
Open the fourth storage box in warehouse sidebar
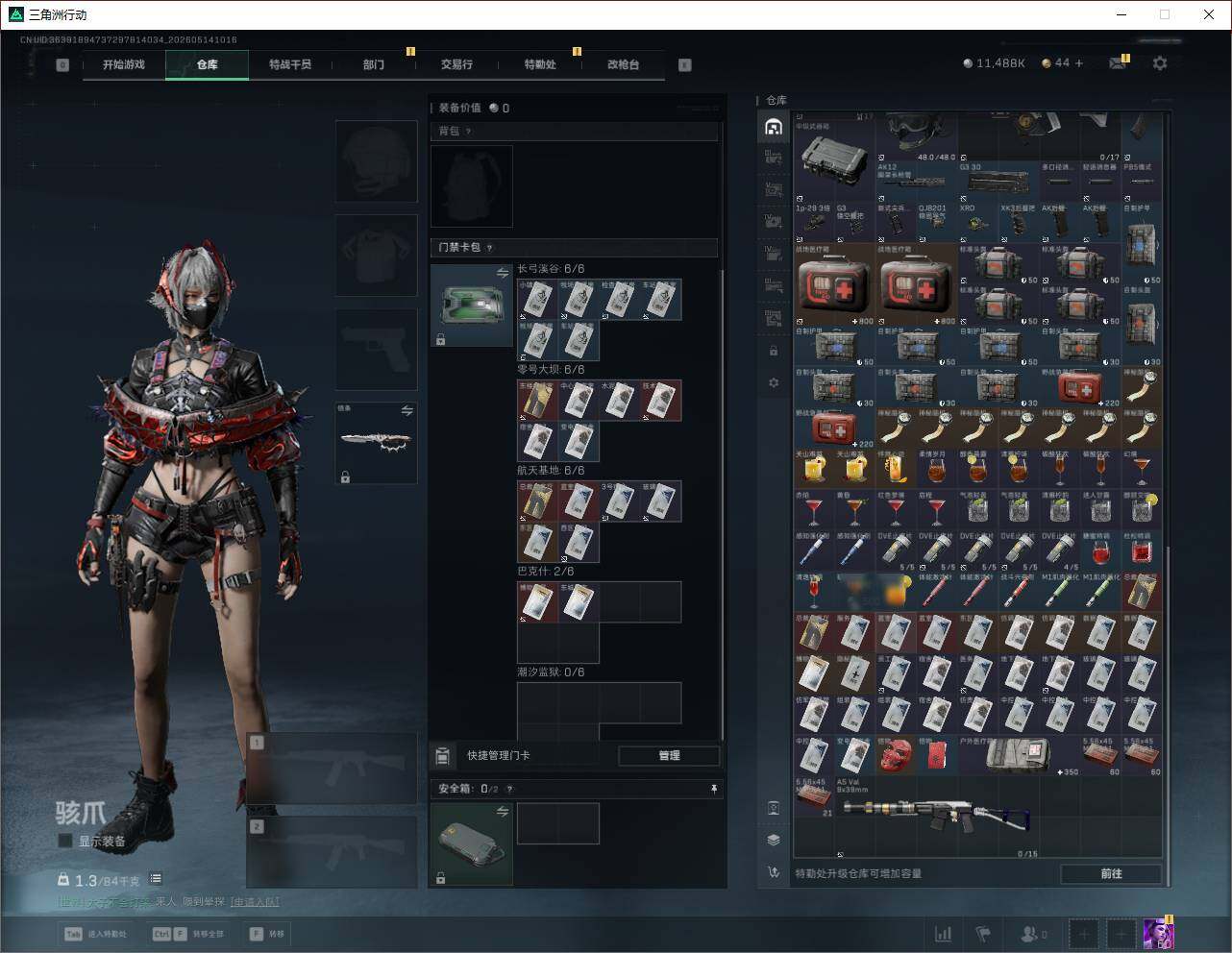(x=774, y=221)
